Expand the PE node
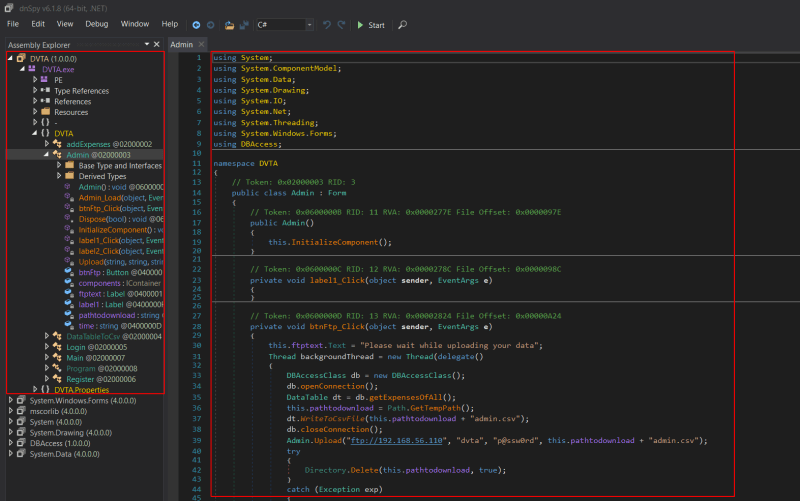This screenshot has height=501, width=800. [x=35, y=79]
